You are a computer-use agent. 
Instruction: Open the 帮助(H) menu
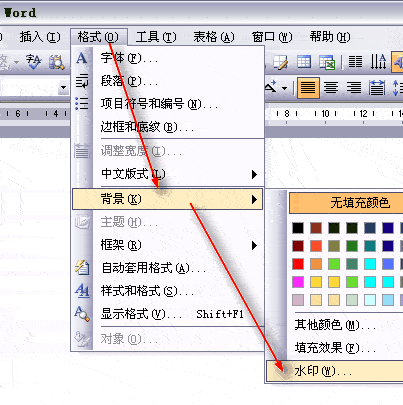click(x=330, y=37)
